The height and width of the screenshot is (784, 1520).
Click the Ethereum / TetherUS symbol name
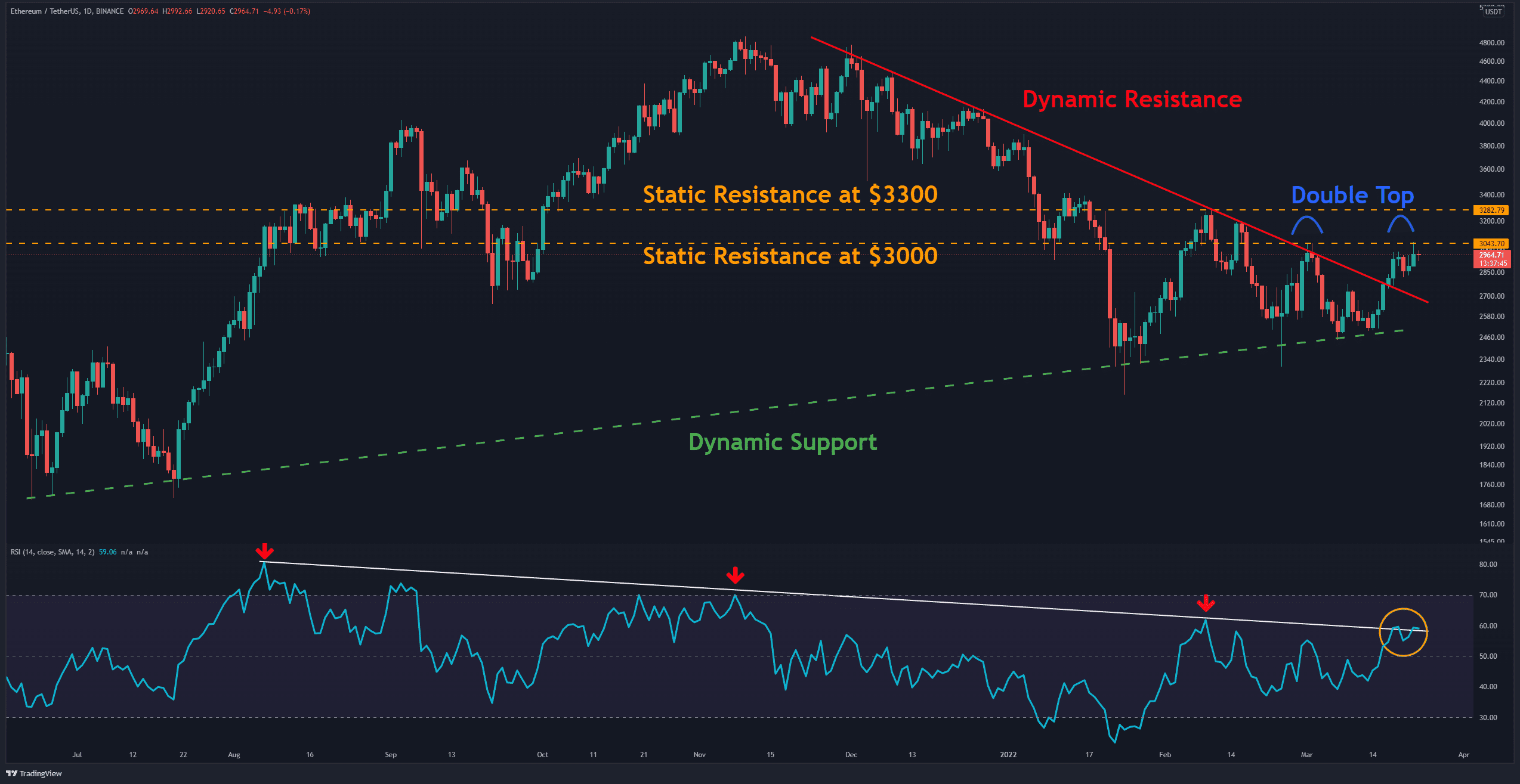point(45,11)
